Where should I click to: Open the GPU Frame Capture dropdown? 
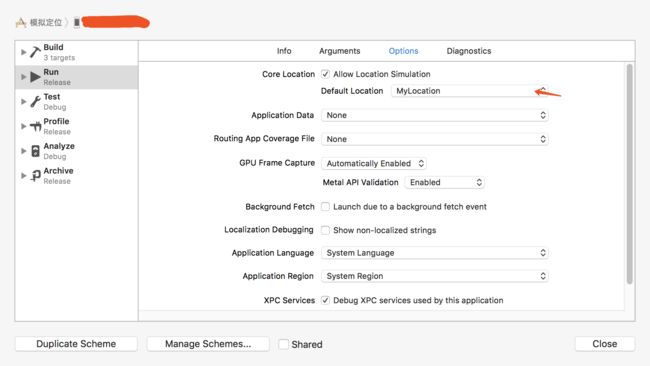pyautogui.click(x=374, y=163)
